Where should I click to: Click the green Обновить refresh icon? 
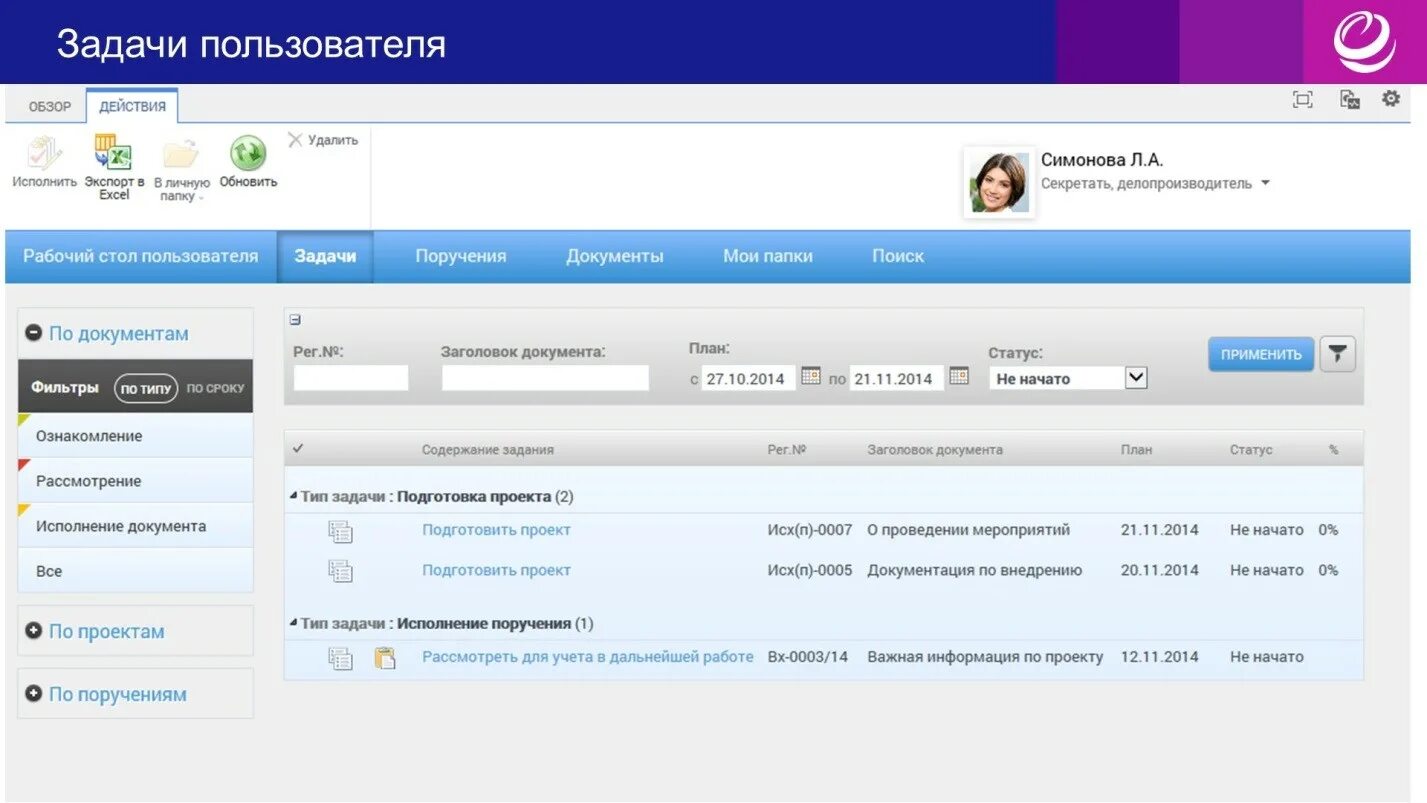click(x=248, y=153)
